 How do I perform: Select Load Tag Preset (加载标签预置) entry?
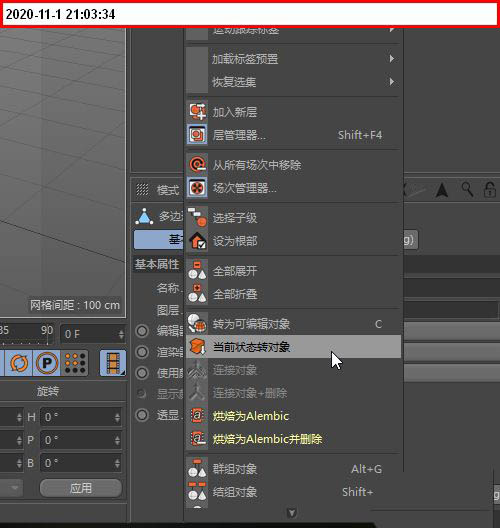(x=293, y=59)
